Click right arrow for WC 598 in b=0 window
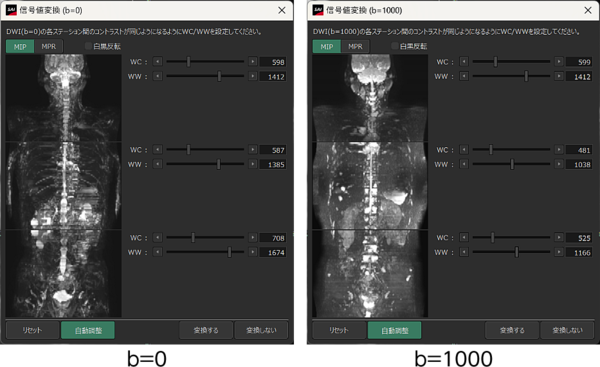600x367 pixels. [253, 61]
